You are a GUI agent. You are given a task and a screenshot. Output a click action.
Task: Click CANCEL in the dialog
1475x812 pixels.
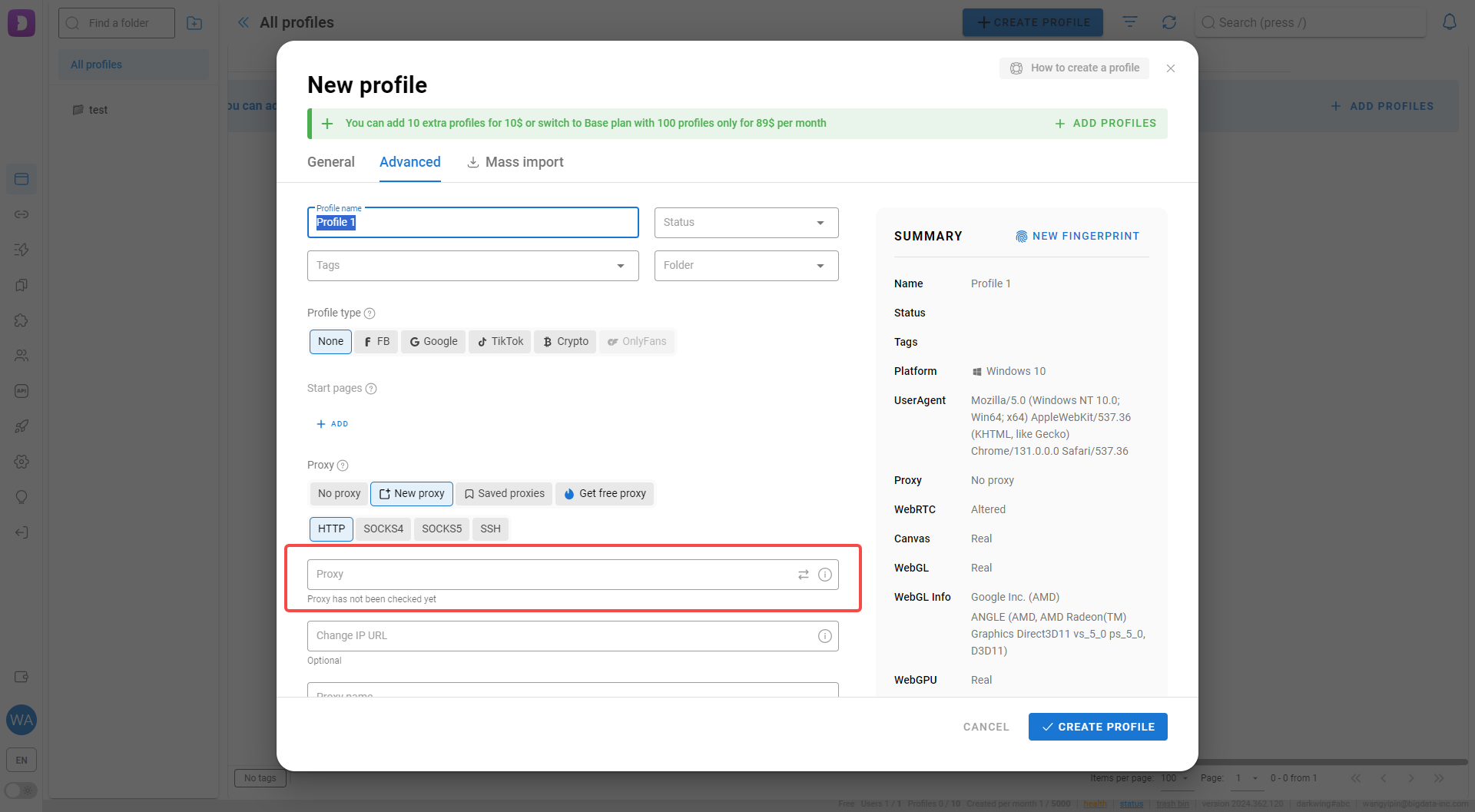986,727
